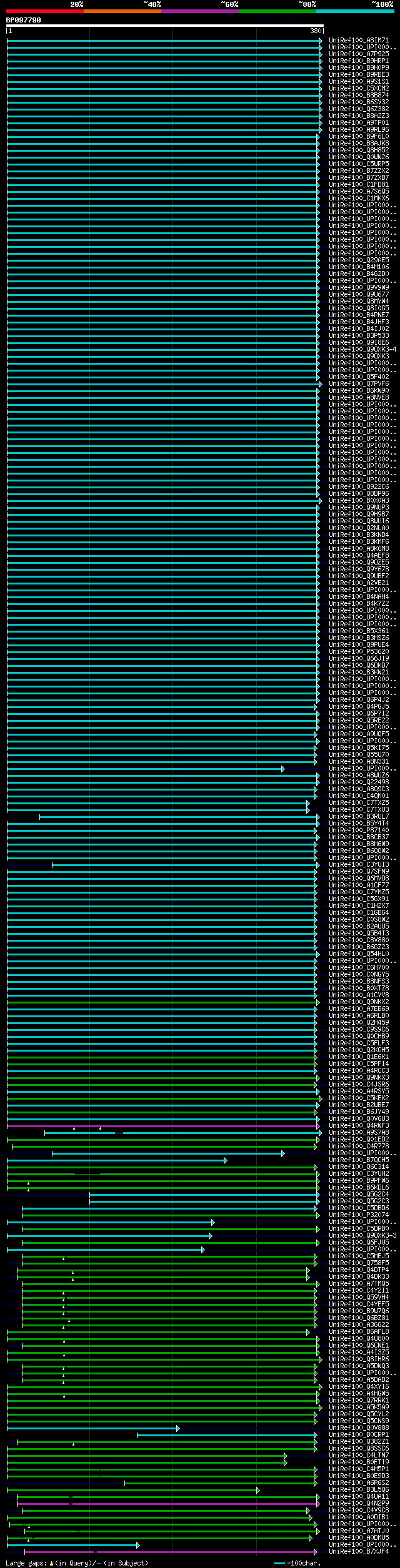Select the UniRef100_Q22498 label

pyautogui.click(x=359, y=782)
